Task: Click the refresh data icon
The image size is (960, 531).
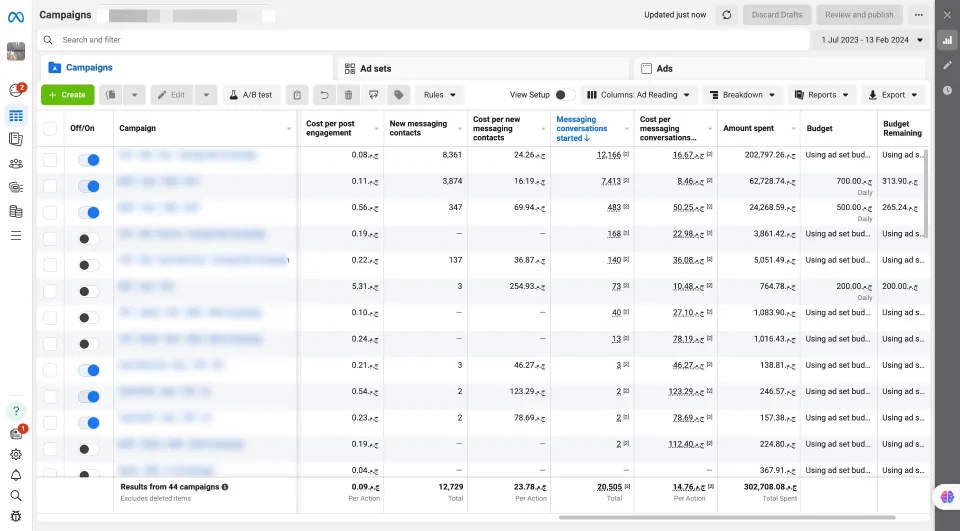Action: coord(727,15)
